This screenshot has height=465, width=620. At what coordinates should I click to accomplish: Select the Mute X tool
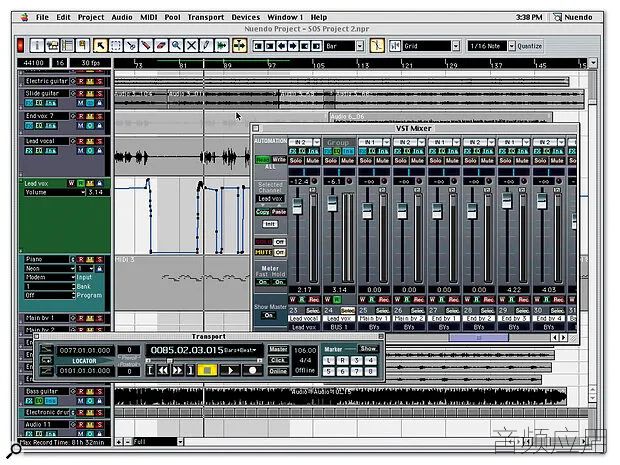coord(191,46)
